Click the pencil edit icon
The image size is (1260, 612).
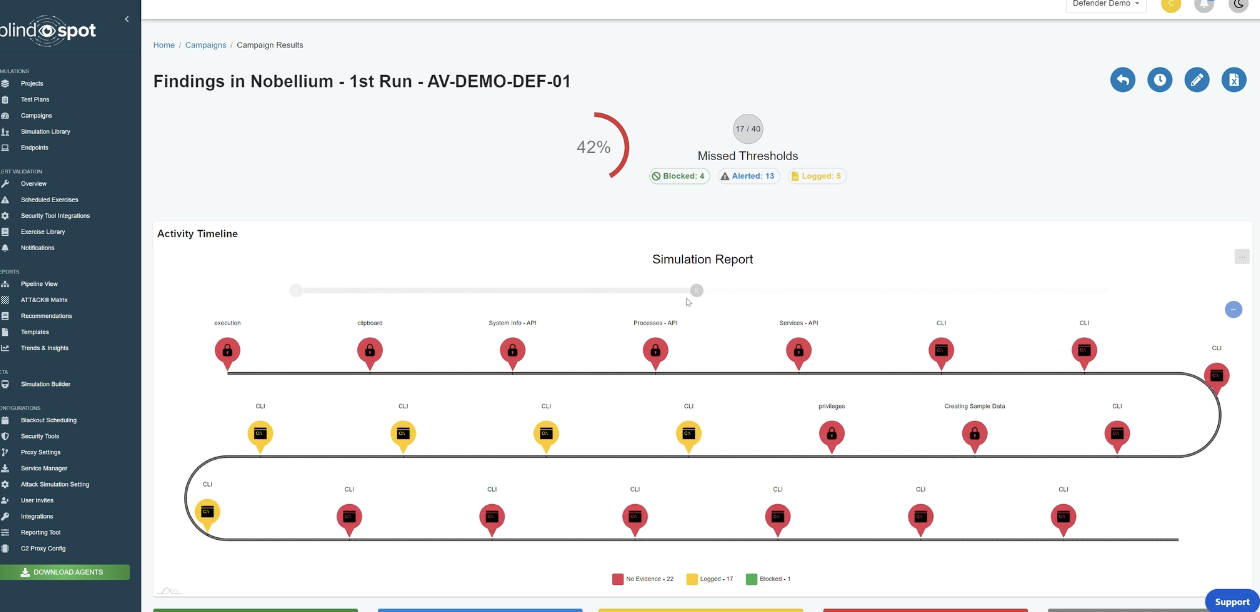pyautogui.click(x=1196, y=80)
